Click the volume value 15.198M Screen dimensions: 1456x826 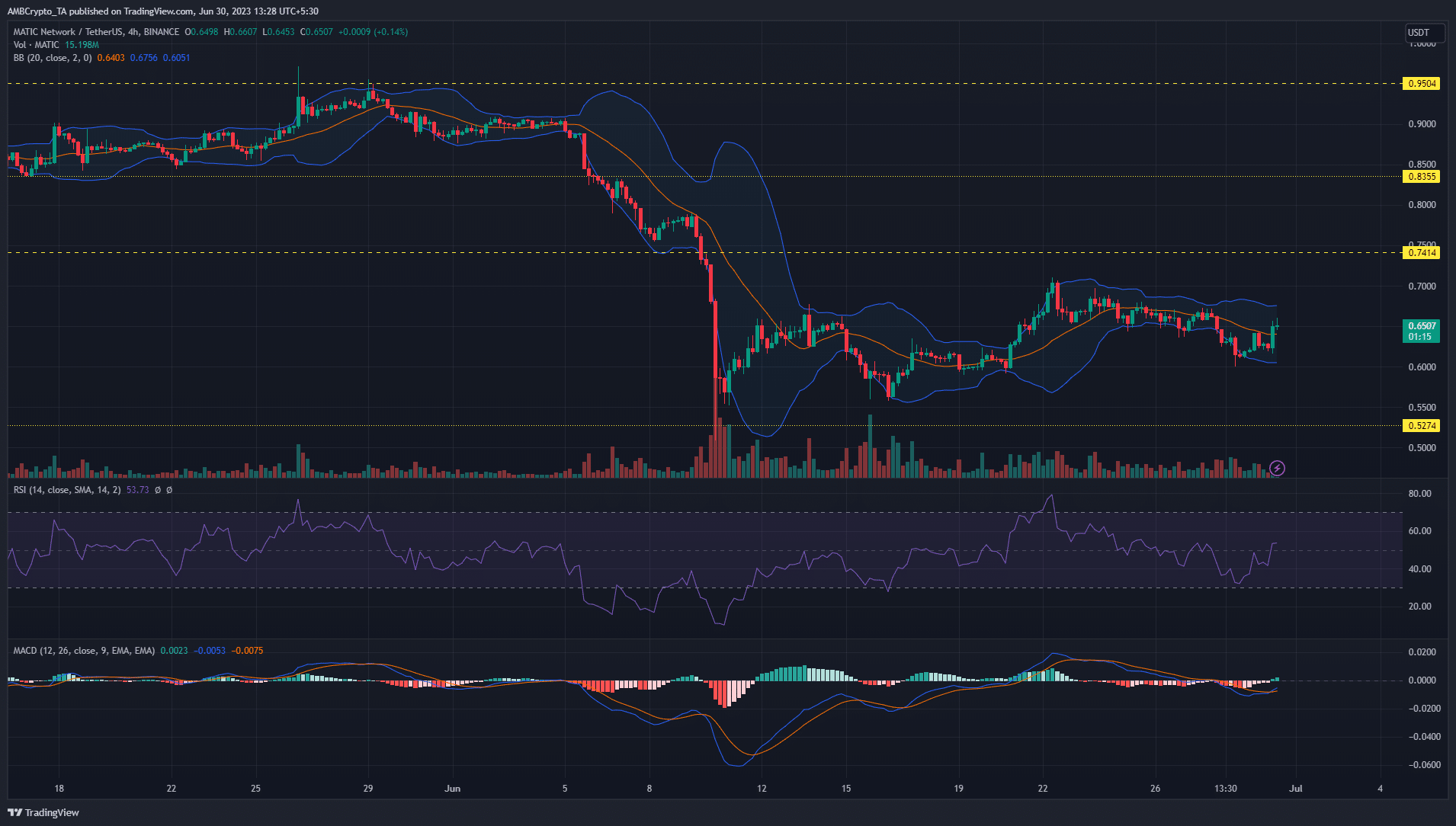[82, 45]
